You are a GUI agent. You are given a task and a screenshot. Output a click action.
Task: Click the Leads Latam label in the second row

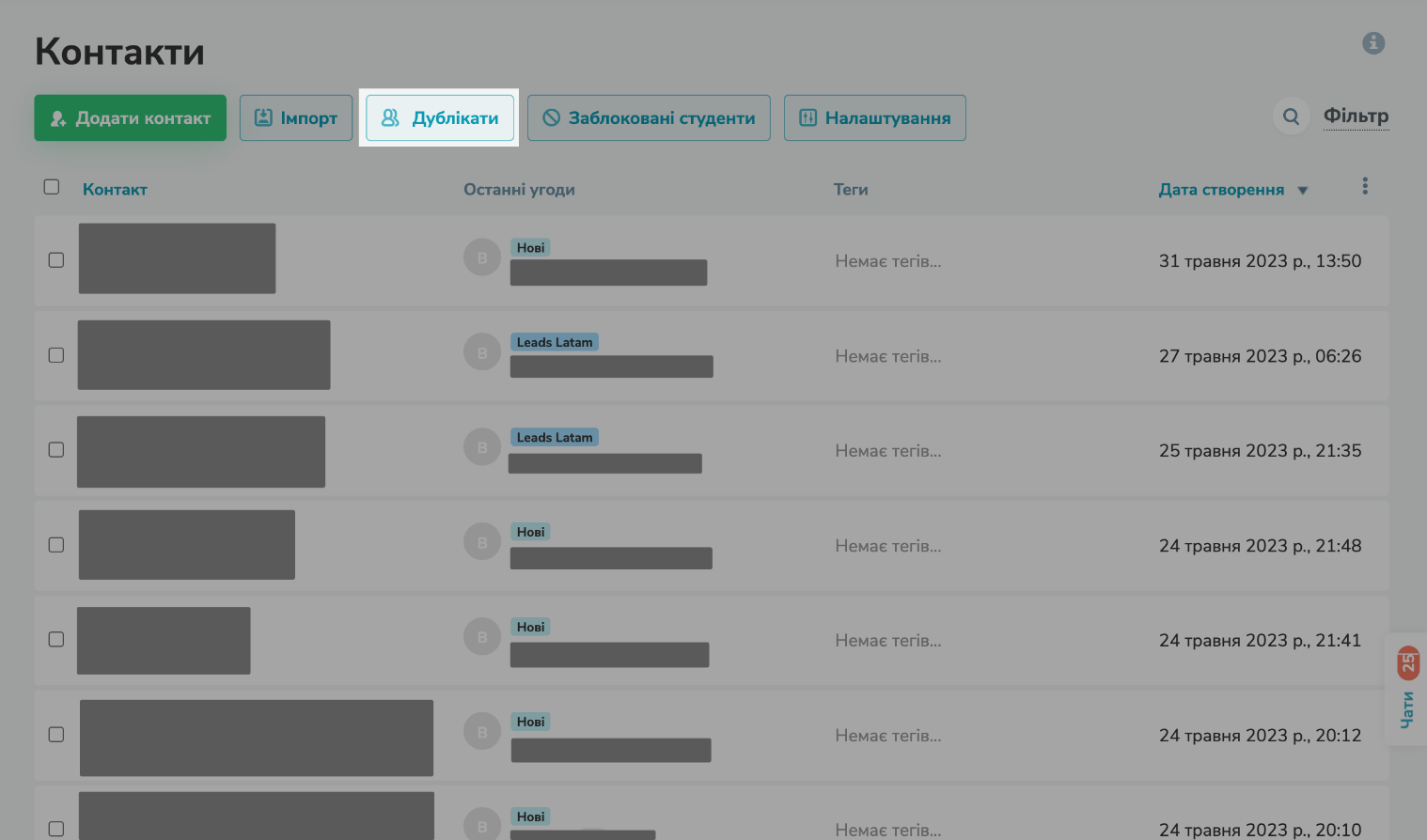coord(555,342)
